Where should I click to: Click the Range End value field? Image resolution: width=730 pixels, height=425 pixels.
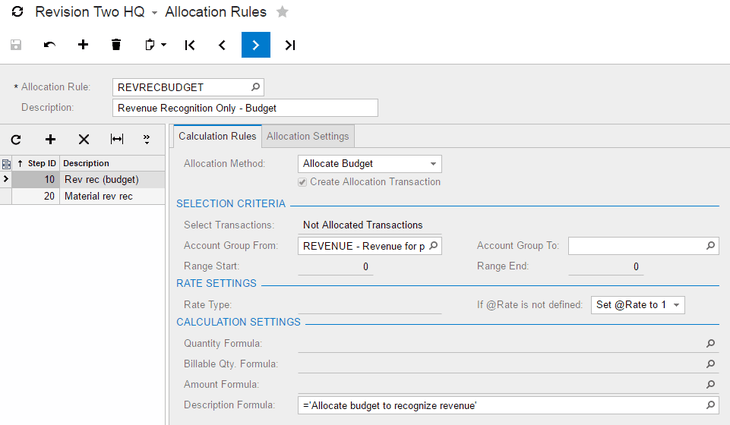click(606, 266)
